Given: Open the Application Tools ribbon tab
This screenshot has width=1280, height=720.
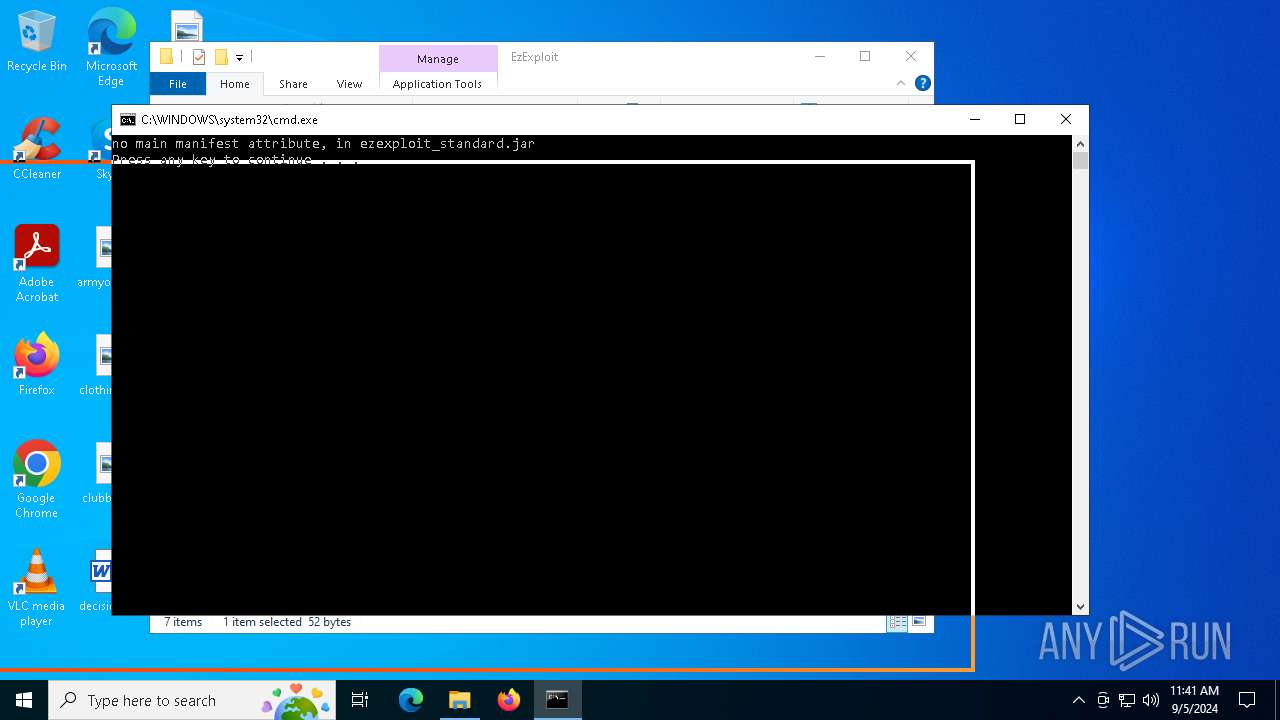Looking at the screenshot, I should tap(437, 84).
